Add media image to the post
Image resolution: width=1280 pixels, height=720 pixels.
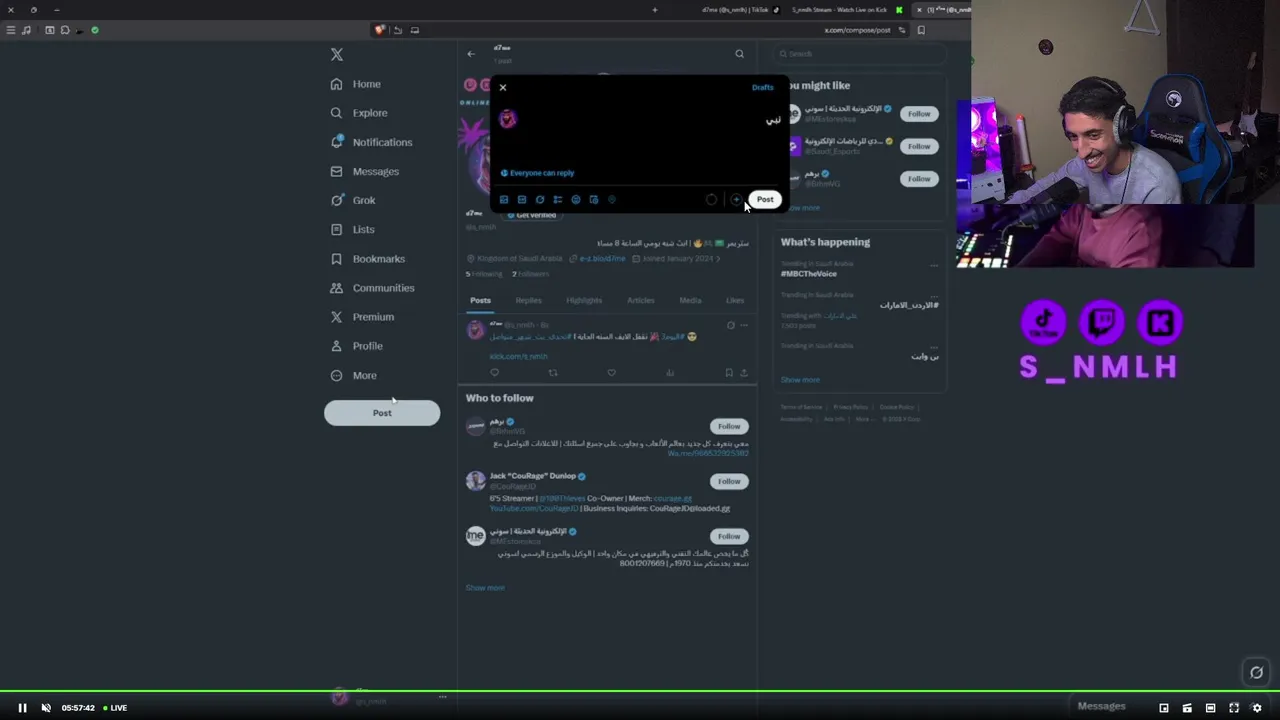click(504, 200)
